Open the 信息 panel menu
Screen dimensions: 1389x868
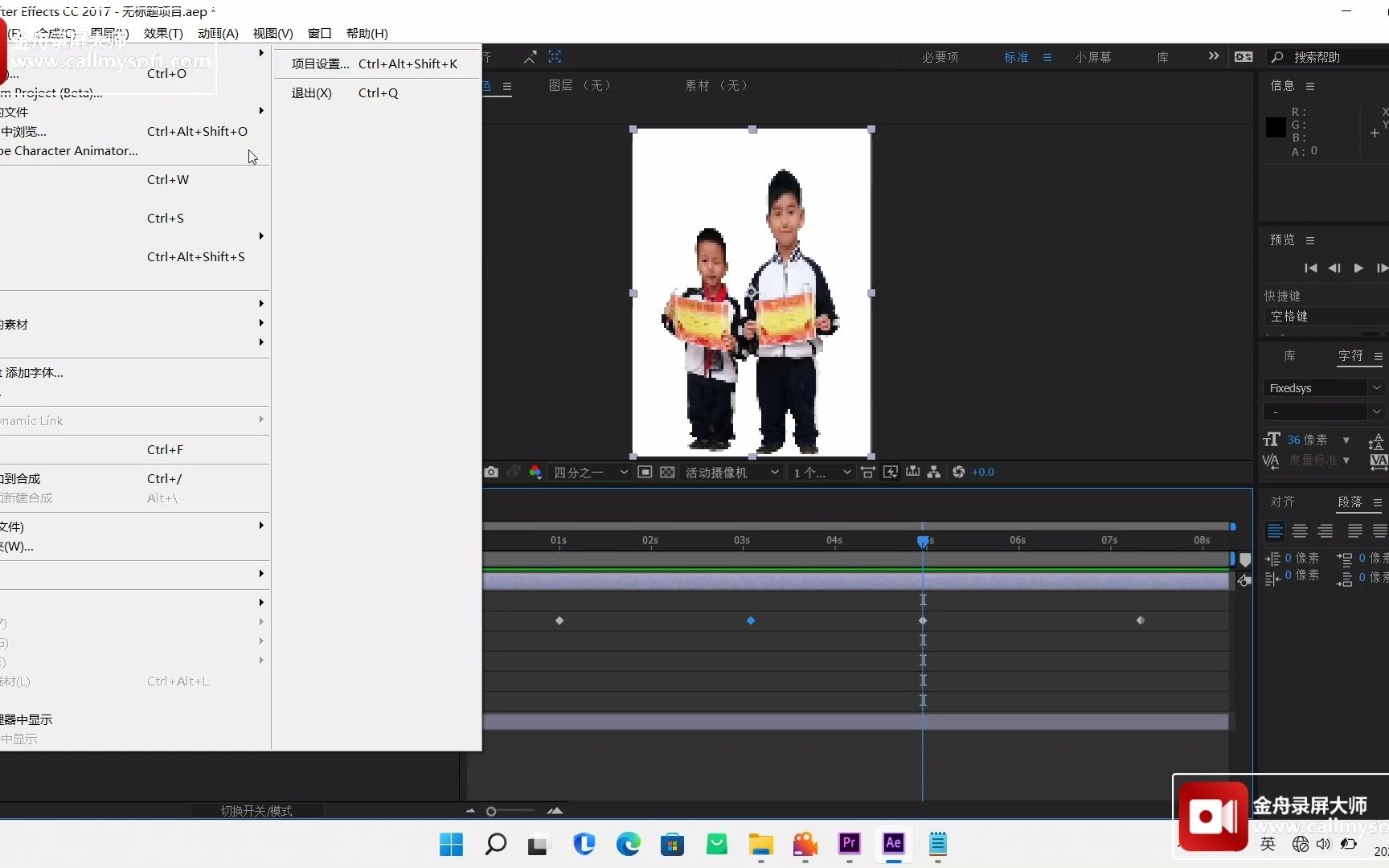pos(1310,86)
